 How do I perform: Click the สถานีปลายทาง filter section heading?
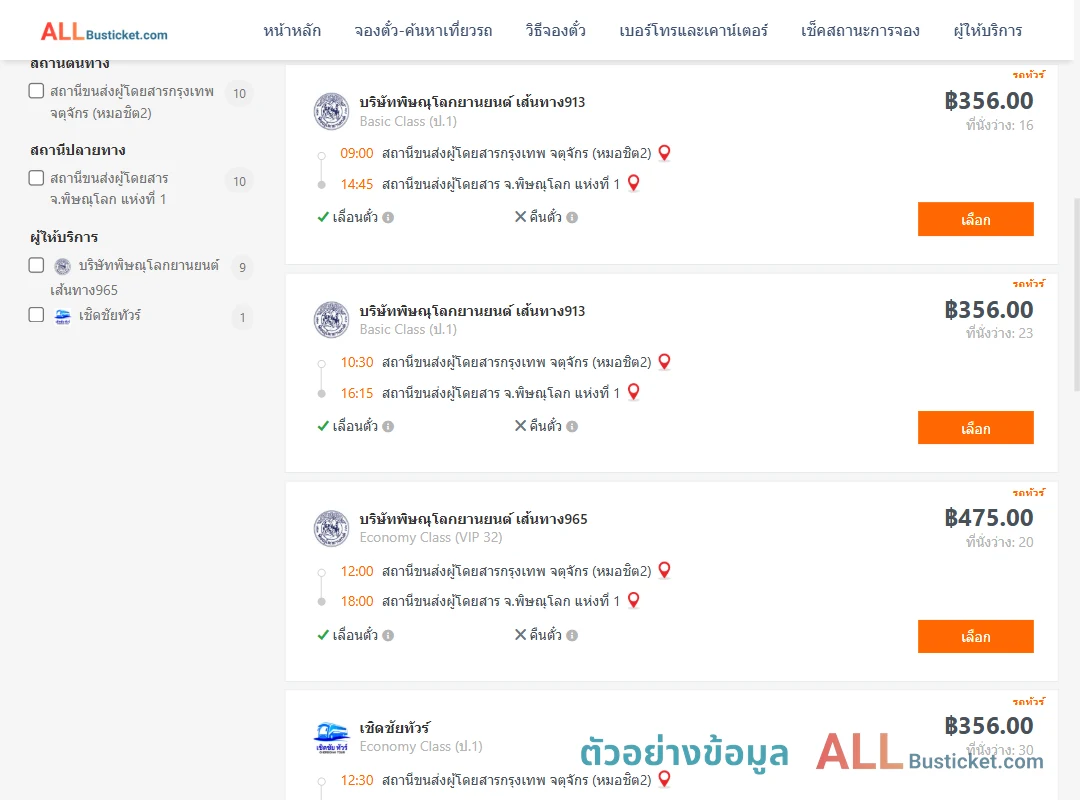tap(78, 150)
